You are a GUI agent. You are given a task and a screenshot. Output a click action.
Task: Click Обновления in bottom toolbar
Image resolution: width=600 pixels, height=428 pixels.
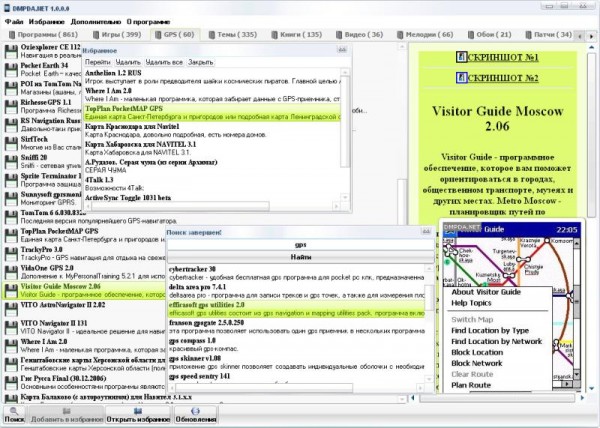(196, 415)
